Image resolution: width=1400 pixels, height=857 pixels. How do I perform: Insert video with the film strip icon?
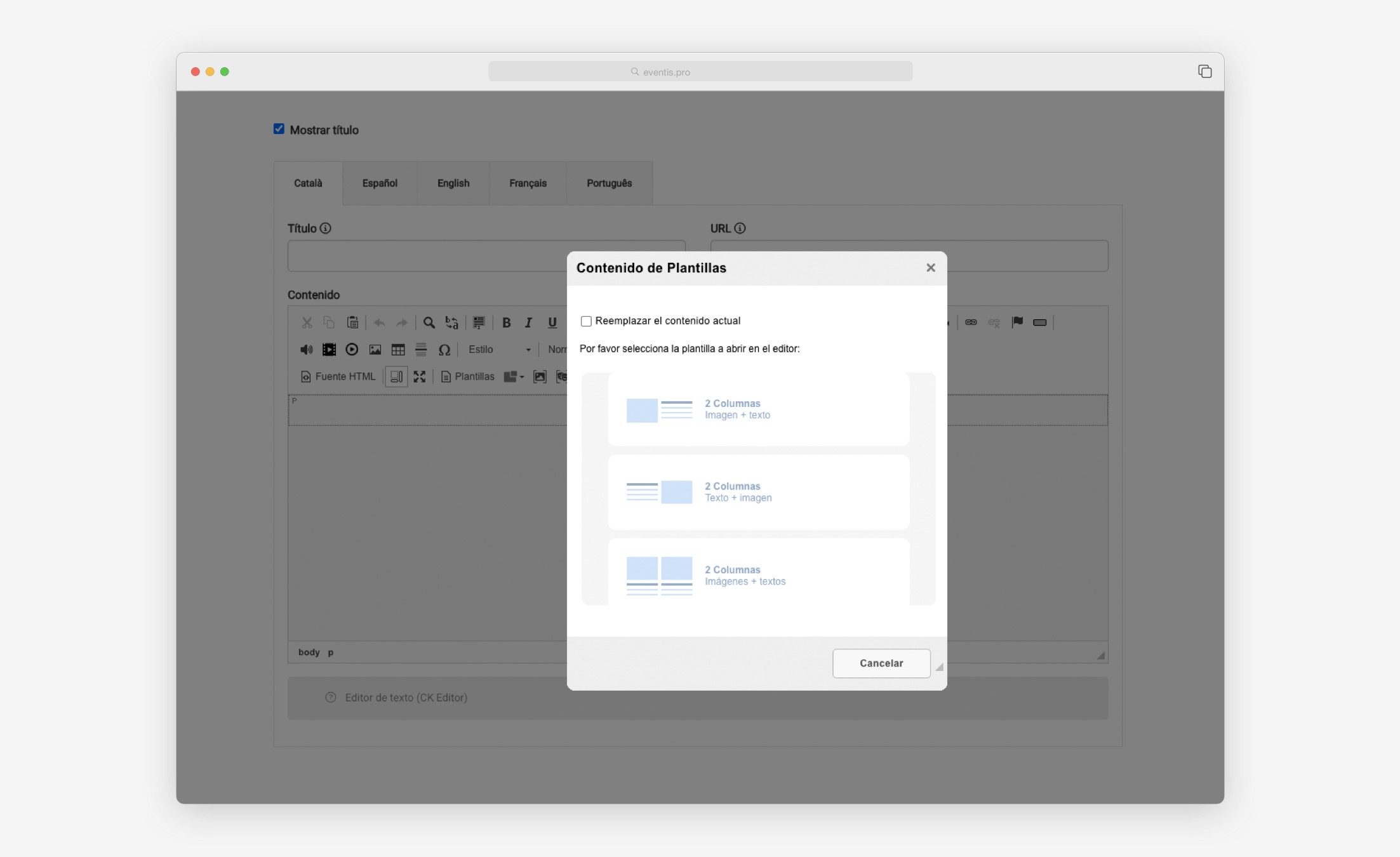329,350
